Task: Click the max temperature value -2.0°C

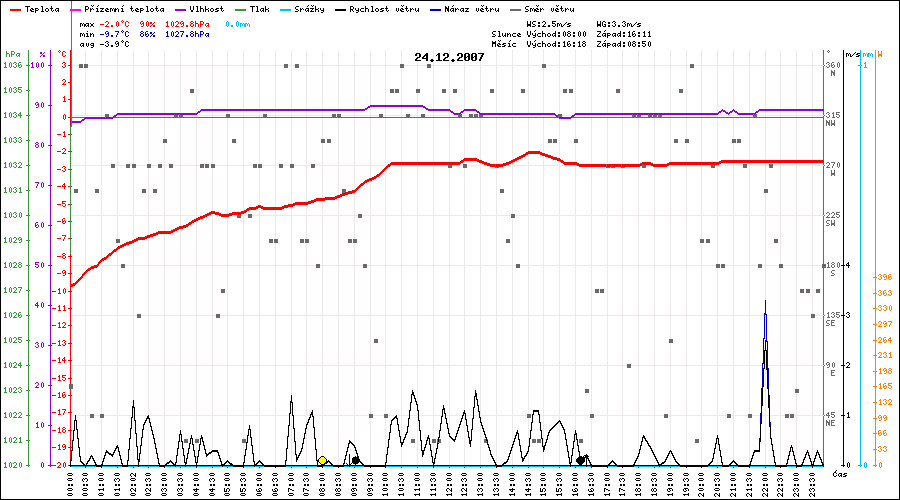Action: pyautogui.click(x=115, y=24)
